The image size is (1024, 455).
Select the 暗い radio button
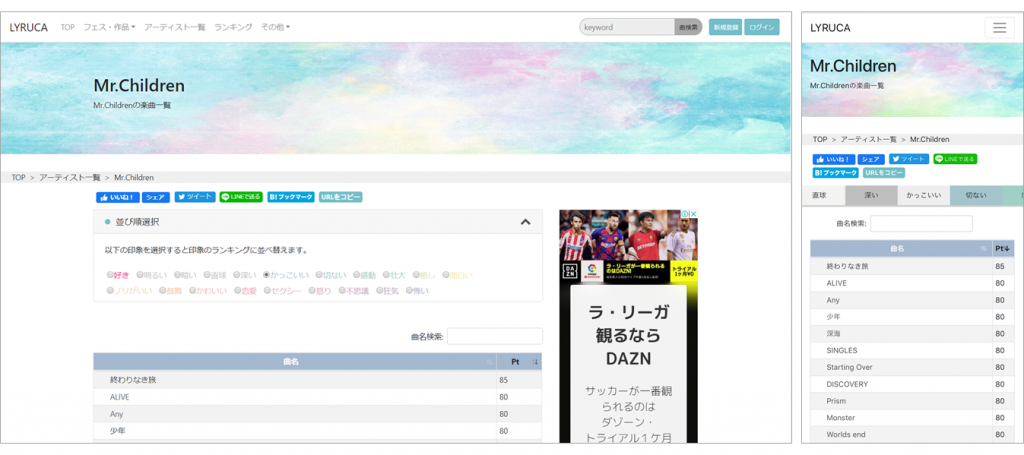tap(177, 275)
